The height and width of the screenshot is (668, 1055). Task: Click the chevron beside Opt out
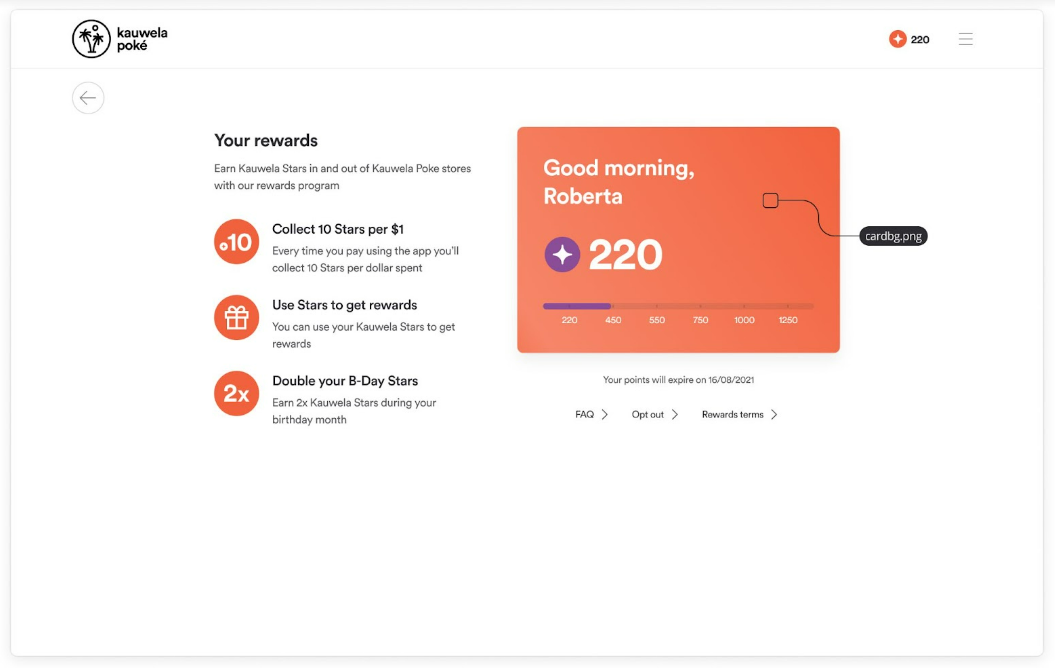(x=675, y=414)
